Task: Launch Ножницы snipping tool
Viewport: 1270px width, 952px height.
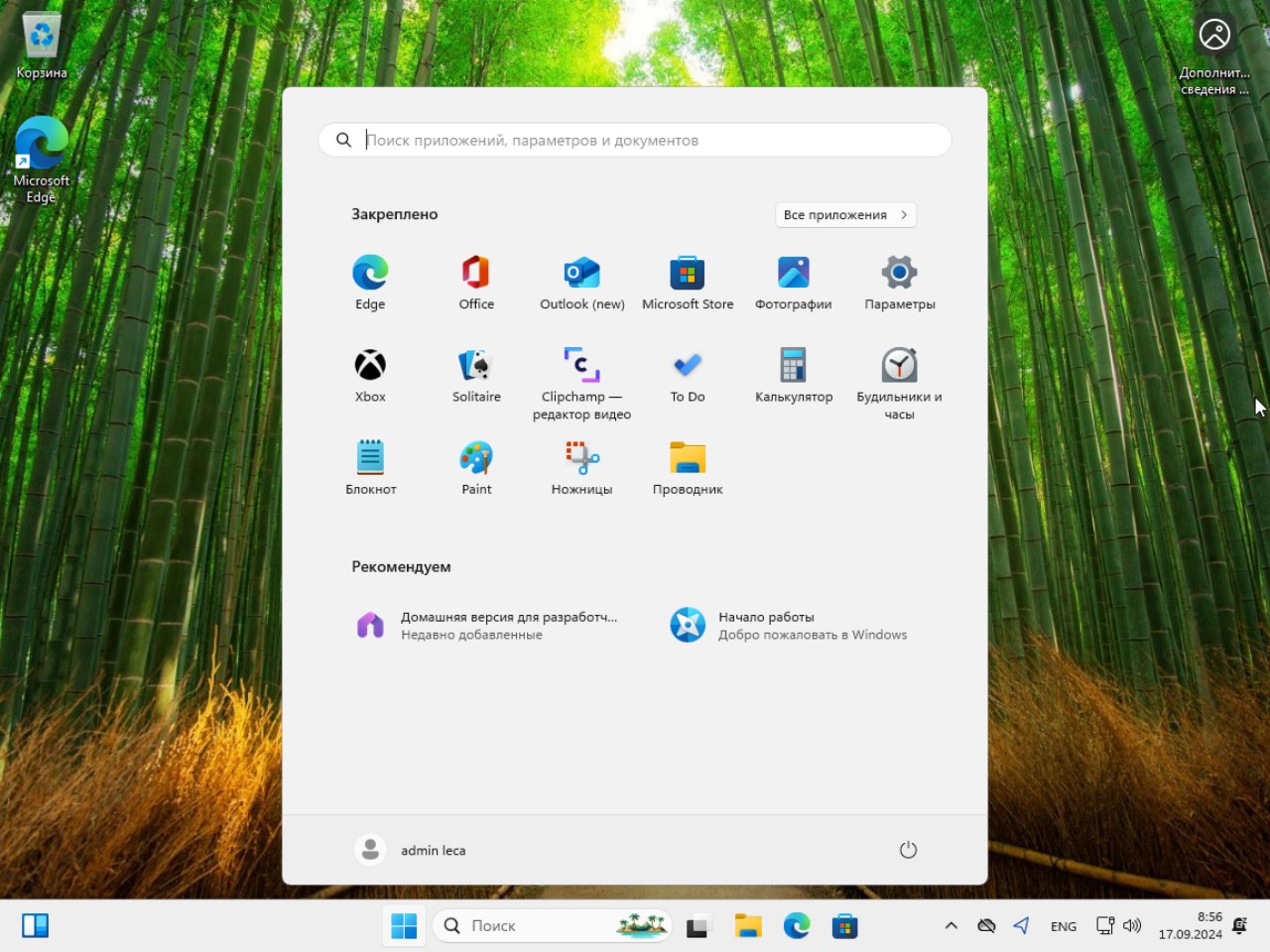Action: (582, 468)
